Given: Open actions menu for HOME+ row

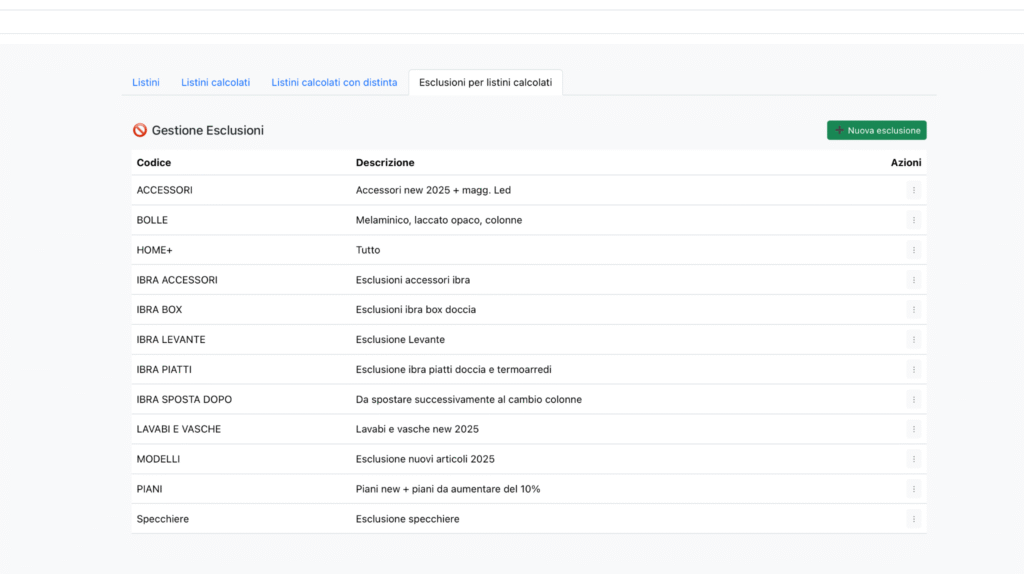Looking at the screenshot, I should (x=913, y=250).
